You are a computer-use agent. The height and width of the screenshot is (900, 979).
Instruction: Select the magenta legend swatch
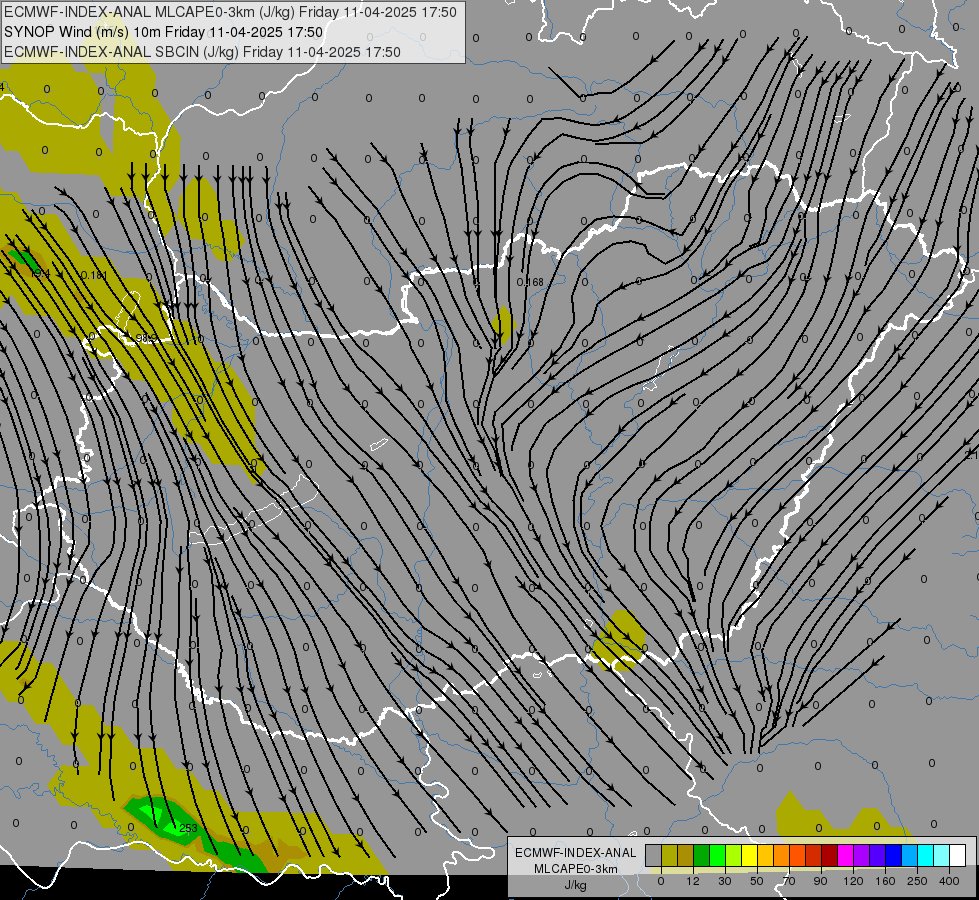coord(845,856)
